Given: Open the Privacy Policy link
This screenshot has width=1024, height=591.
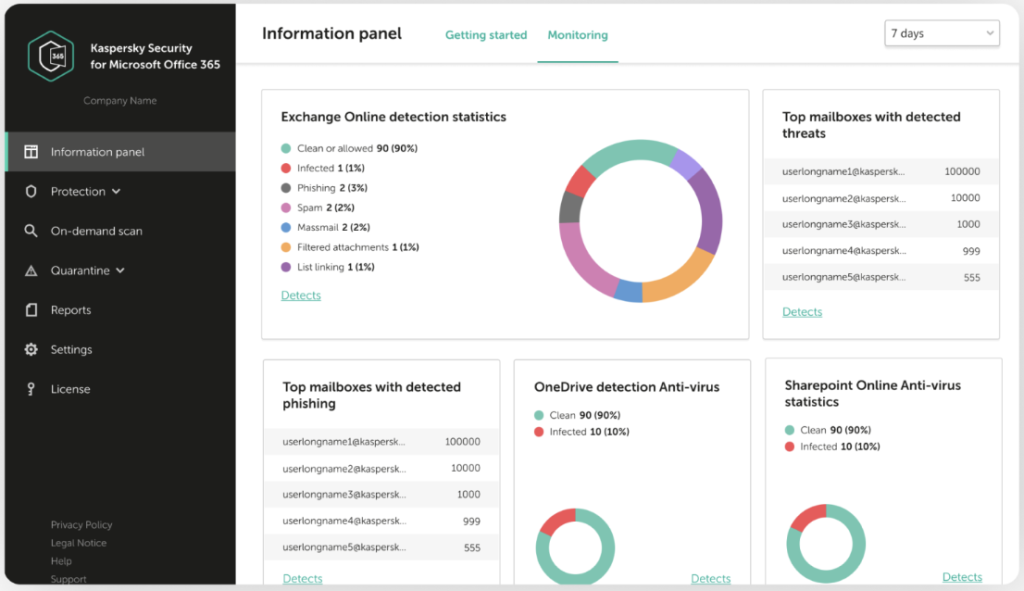Looking at the screenshot, I should pos(82,524).
